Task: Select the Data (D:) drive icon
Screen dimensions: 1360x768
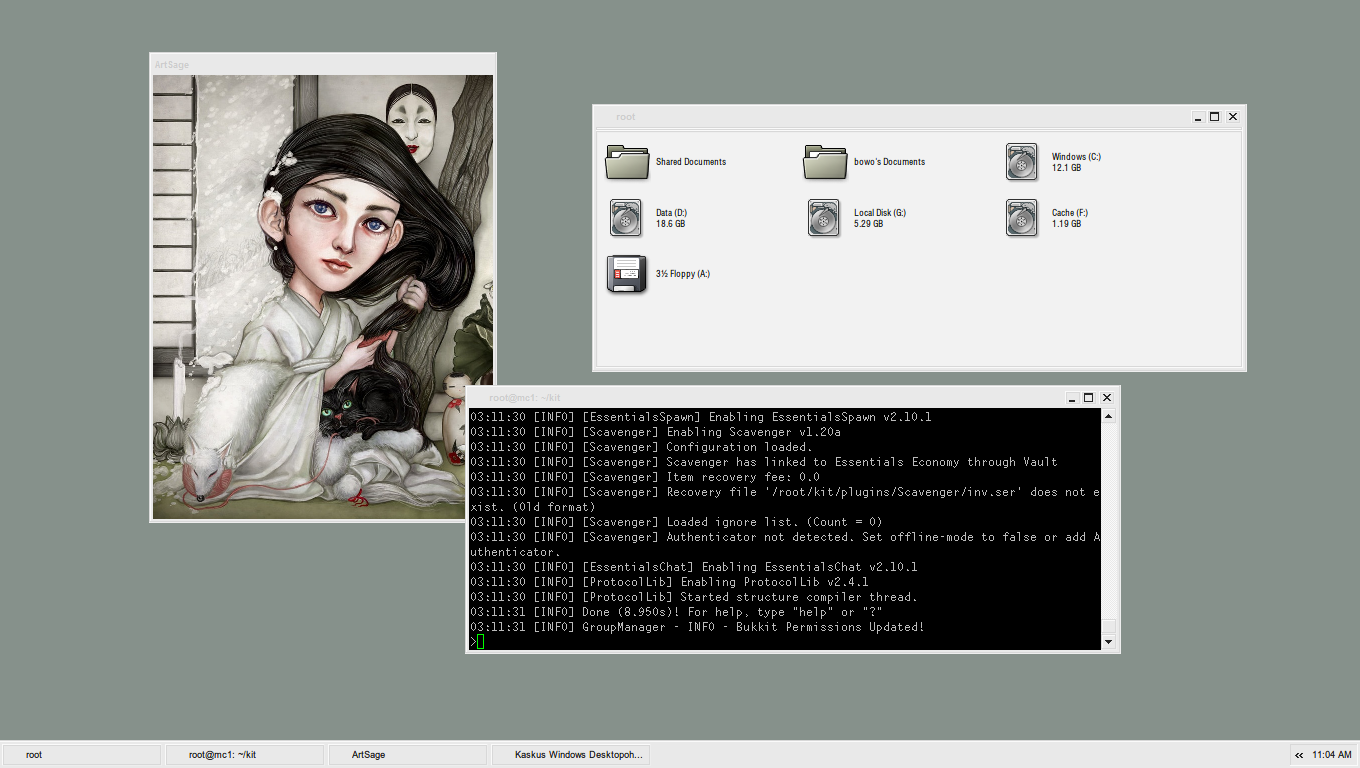Action: 626,218
